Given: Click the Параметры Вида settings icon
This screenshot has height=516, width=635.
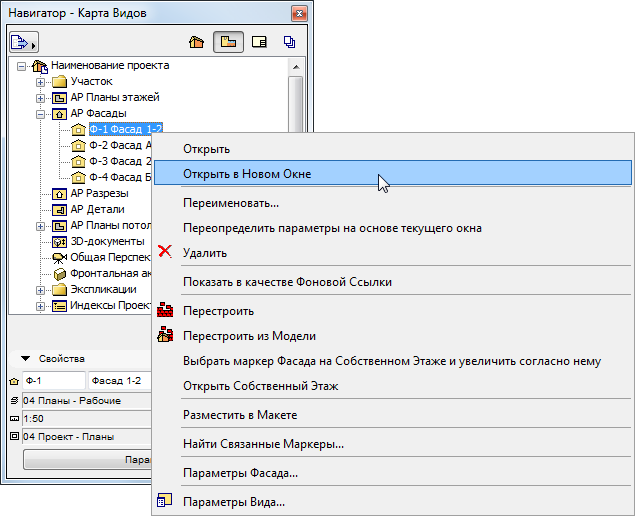Looking at the screenshot, I should click(x=164, y=501).
